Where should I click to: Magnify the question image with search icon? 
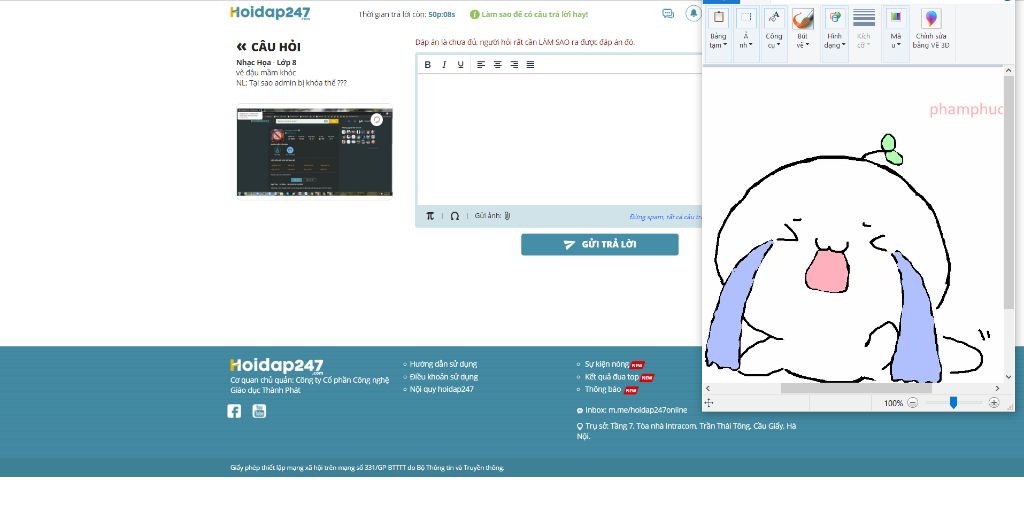pyautogui.click(x=377, y=119)
